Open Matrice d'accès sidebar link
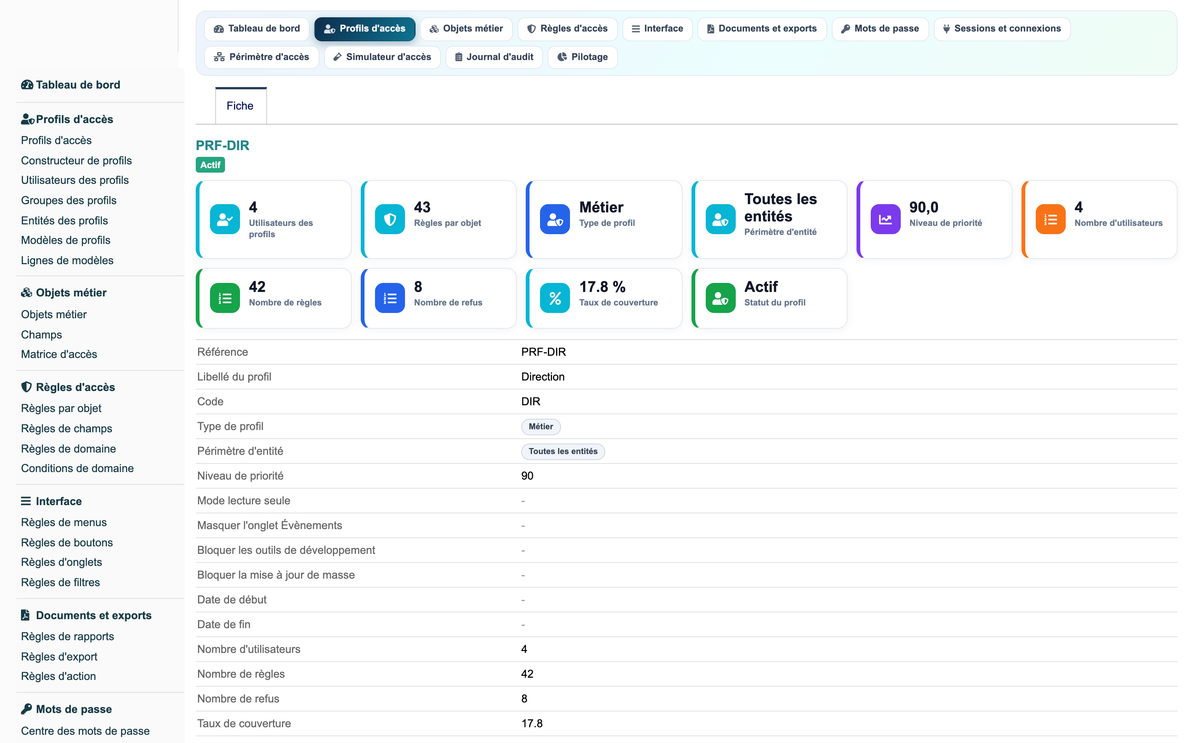1200x743 pixels. 59,355
